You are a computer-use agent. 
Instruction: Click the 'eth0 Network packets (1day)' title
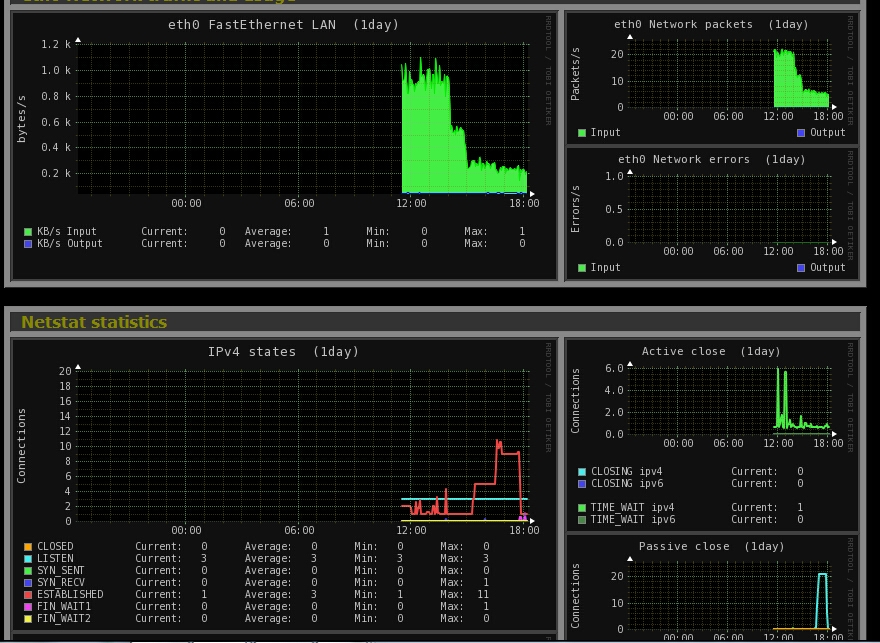tap(711, 24)
